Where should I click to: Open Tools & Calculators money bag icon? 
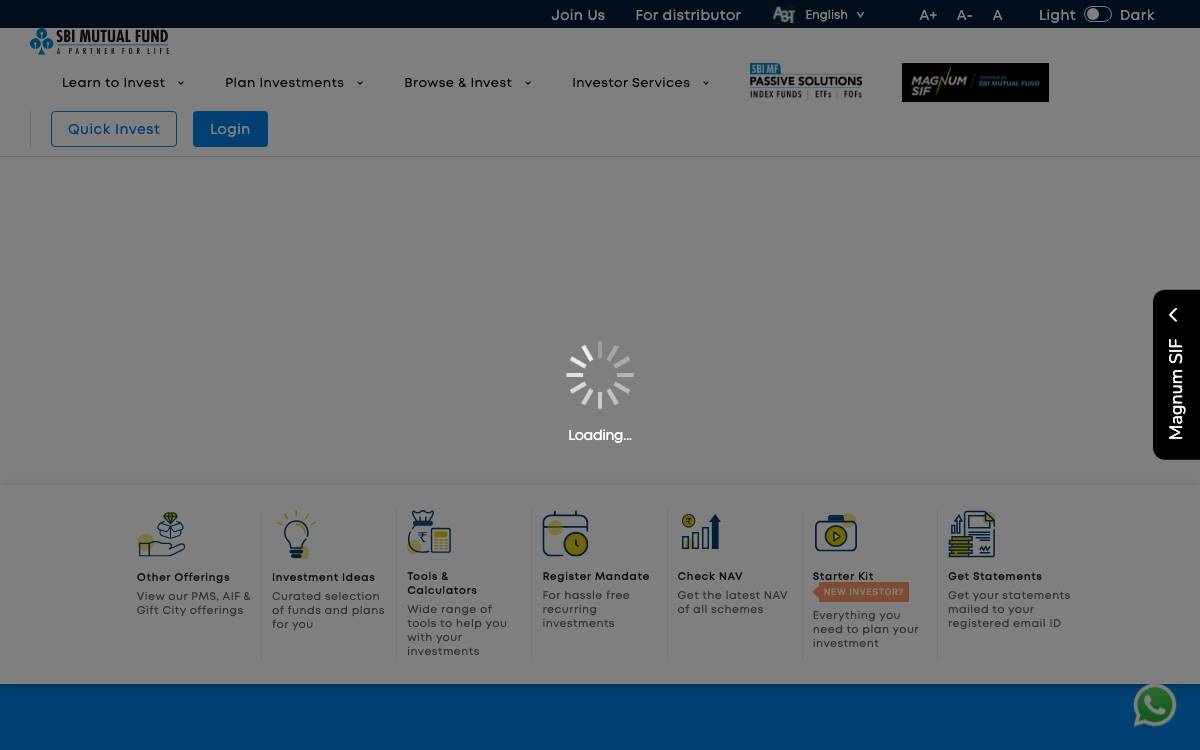429,532
